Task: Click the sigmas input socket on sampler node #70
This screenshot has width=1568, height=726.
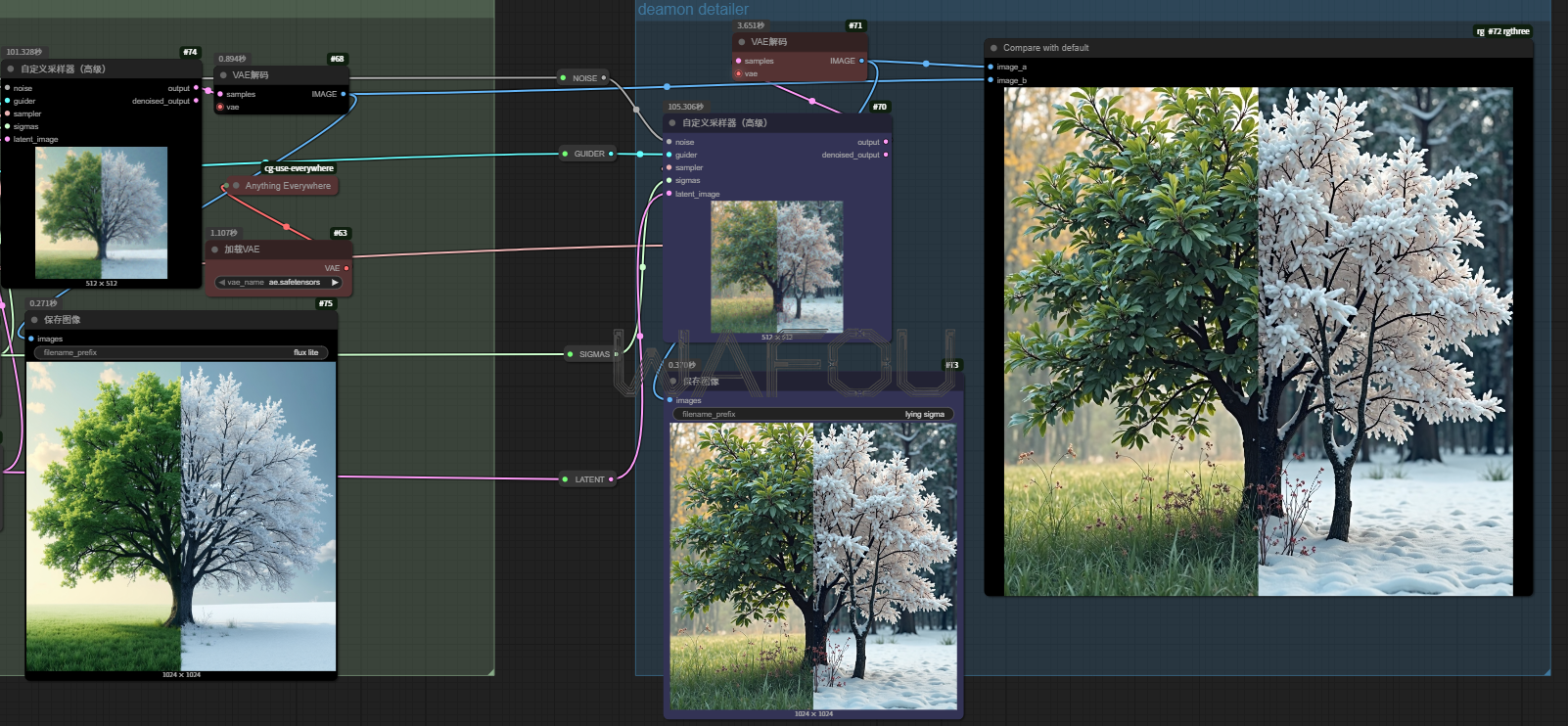Action: (x=669, y=180)
